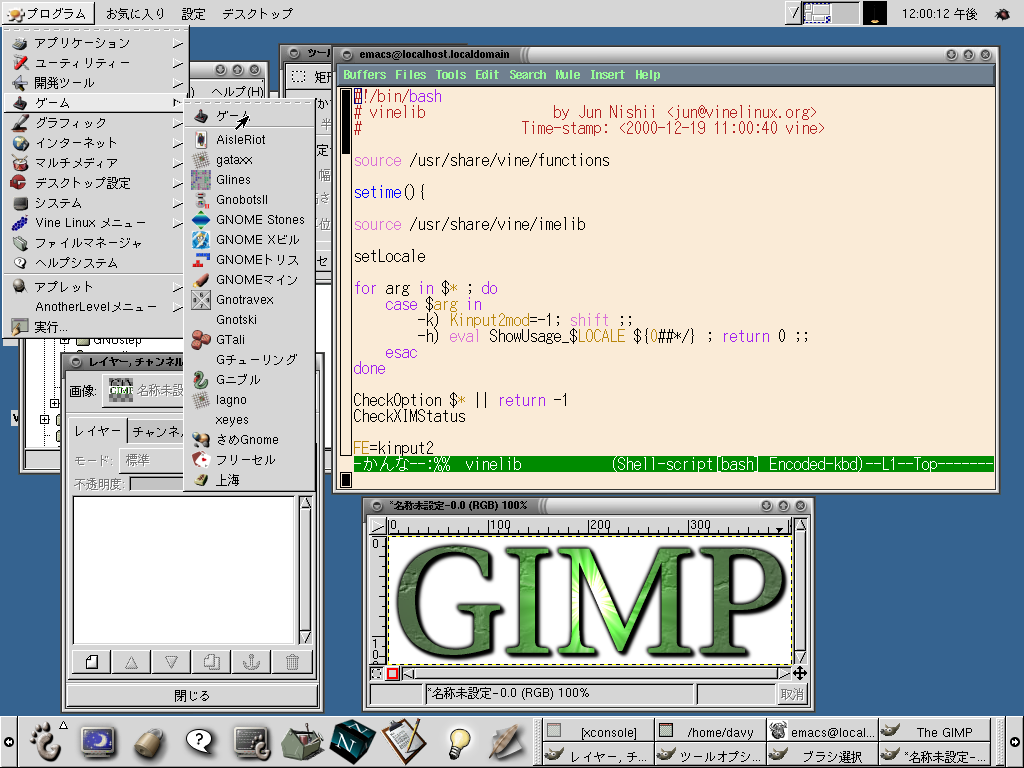Click 閉じる button in Layers dialog
Screen dimensions: 1024x768
coord(192,696)
